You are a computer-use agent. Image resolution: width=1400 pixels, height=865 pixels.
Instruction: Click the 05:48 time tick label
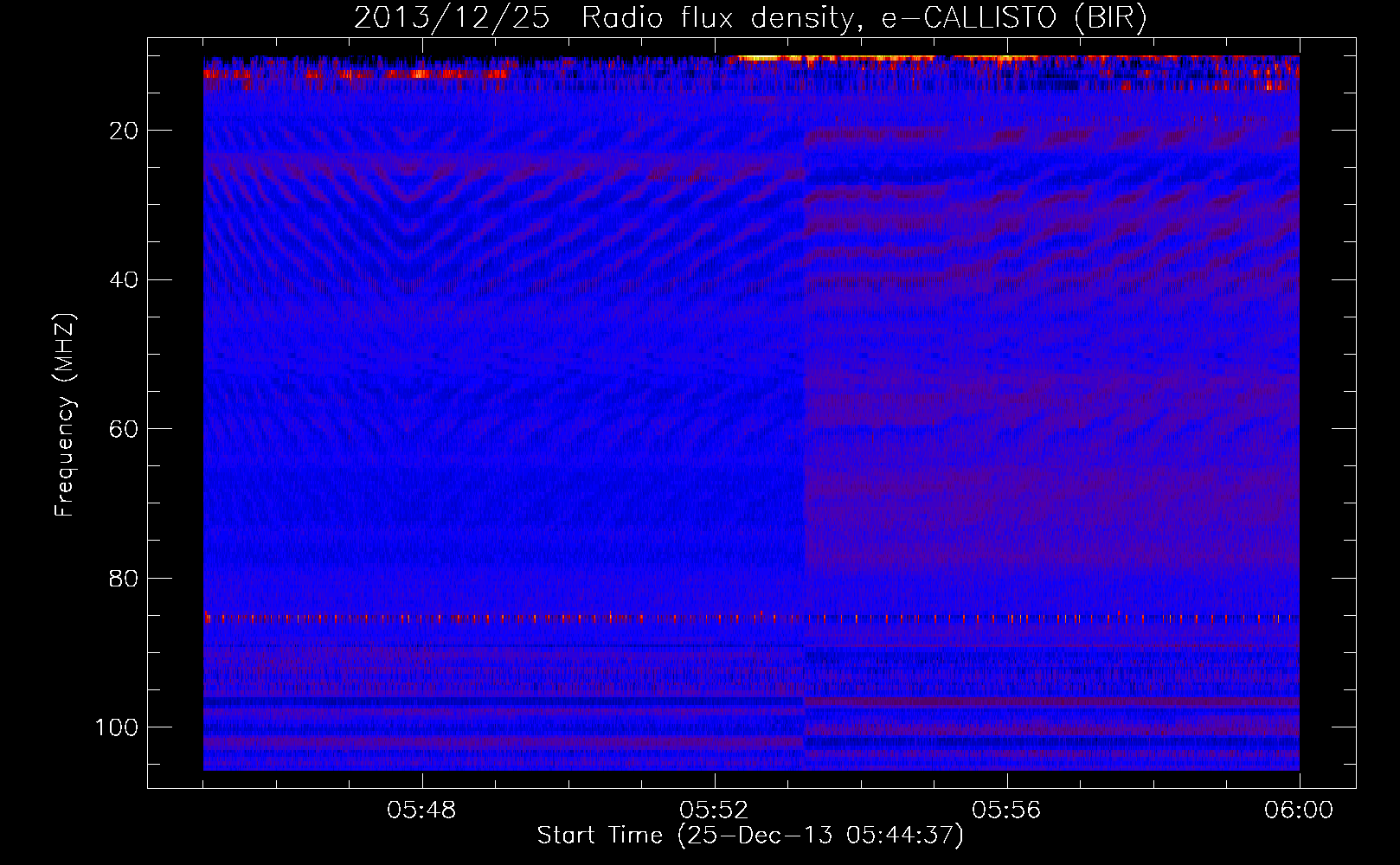point(422,811)
